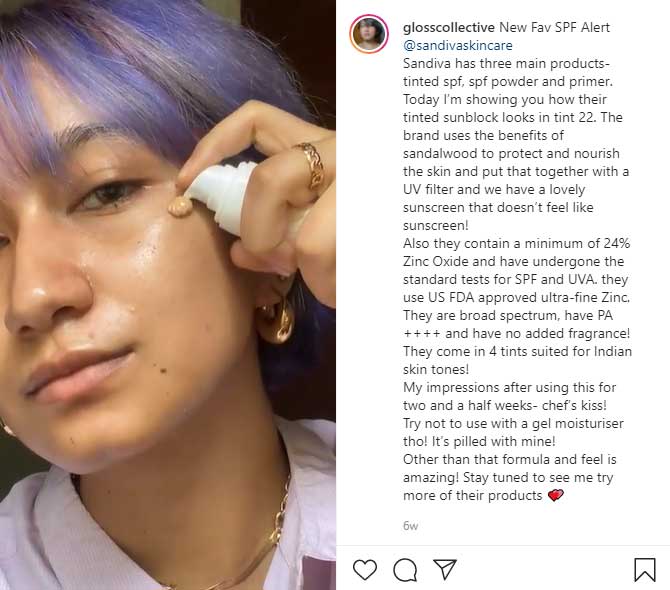Screen dimensions: 670x590
Task: Open the glosscollective profile avatar
Action: (369, 34)
